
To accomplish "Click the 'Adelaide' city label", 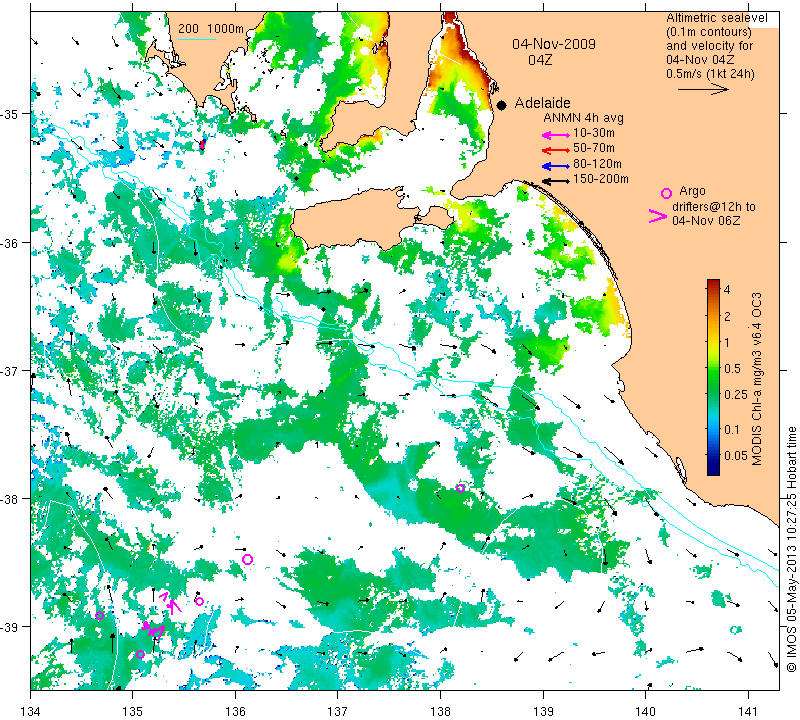I will tap(542, 103).
